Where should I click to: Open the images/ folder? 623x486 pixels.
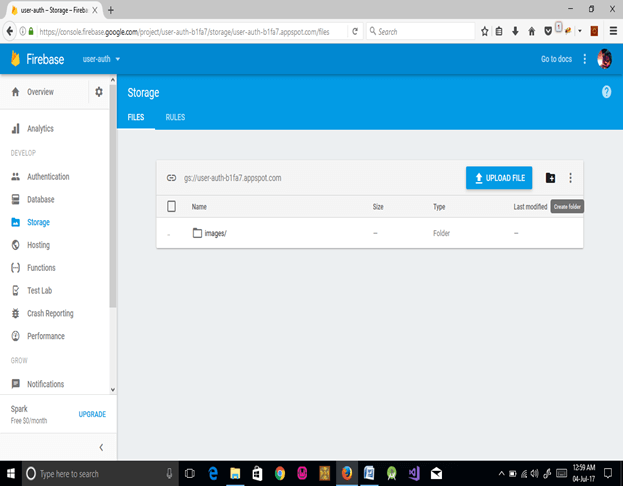(x=215, y=233)
